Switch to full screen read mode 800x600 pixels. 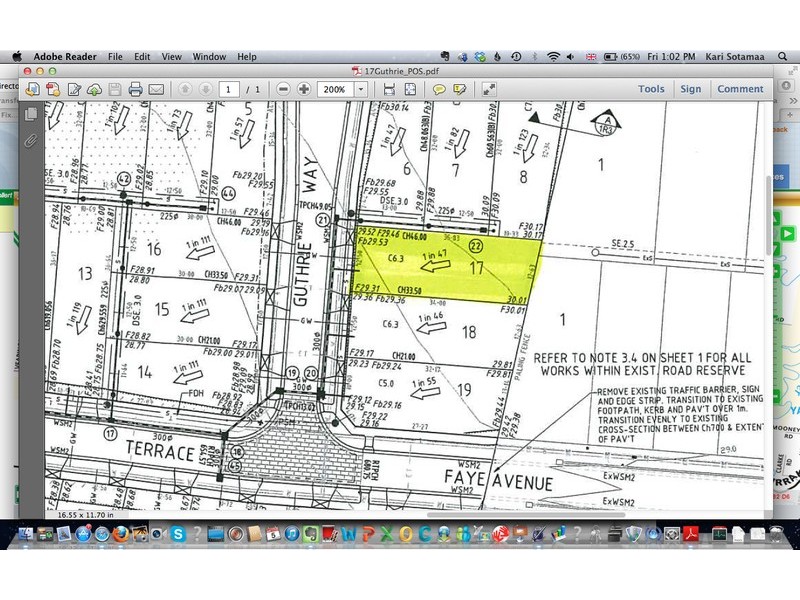click(490, 89)
